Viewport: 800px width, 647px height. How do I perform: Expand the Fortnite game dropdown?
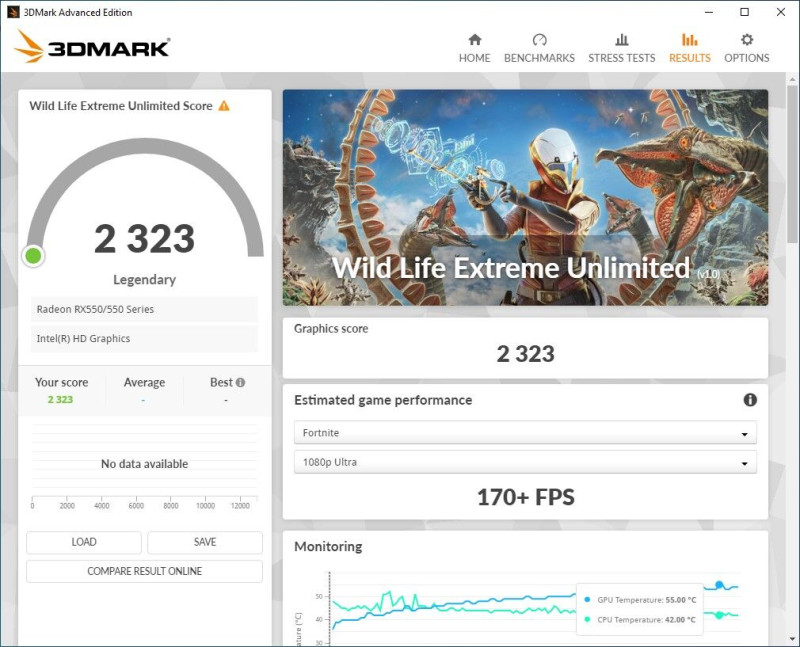pyautogui.click(x=525, y=433)
